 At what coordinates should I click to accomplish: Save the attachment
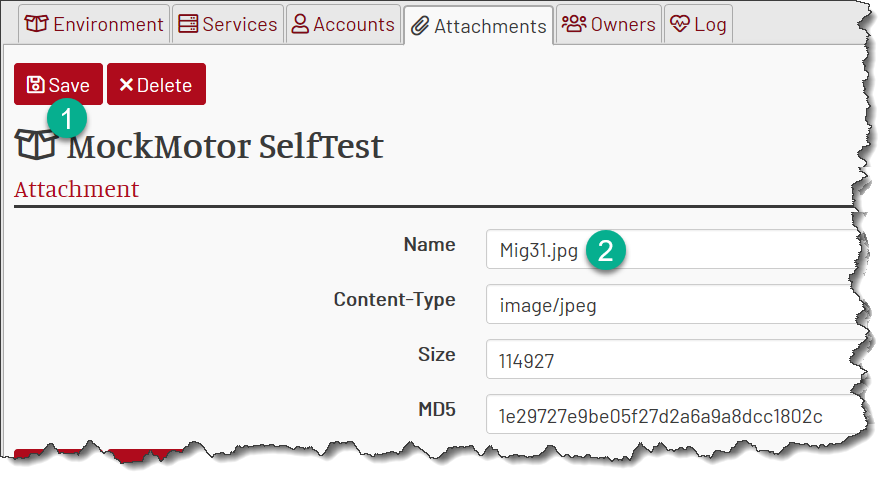point(59,84)
